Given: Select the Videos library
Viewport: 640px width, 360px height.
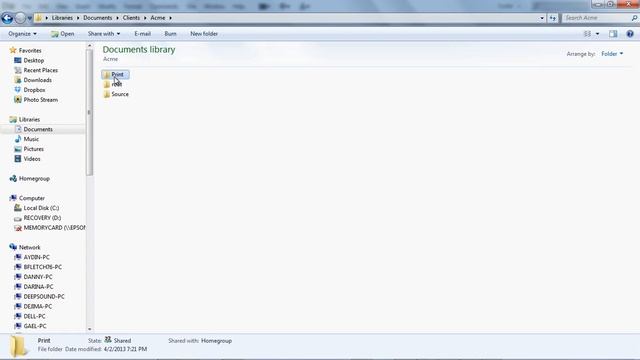Looking at the screenshot, I should click(27, 159).
